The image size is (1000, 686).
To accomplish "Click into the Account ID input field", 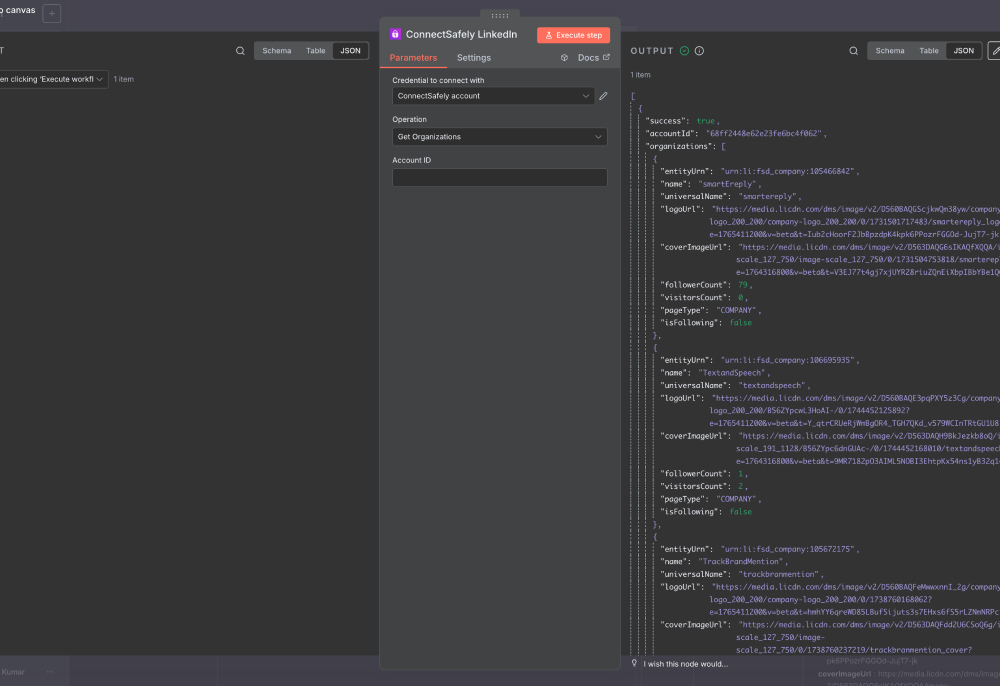I will point(499,178).
